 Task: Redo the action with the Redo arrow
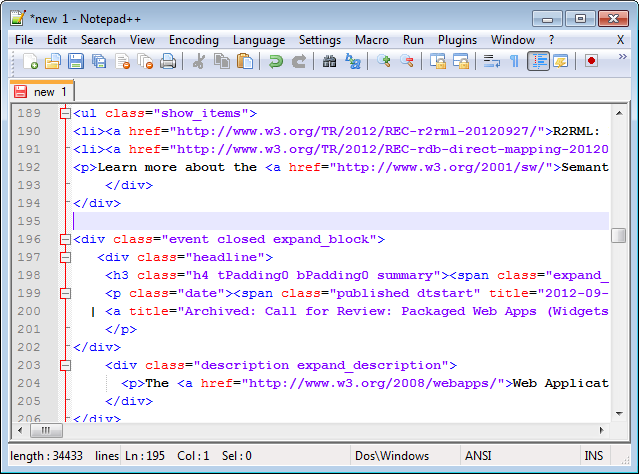click(x=299, y=62)
